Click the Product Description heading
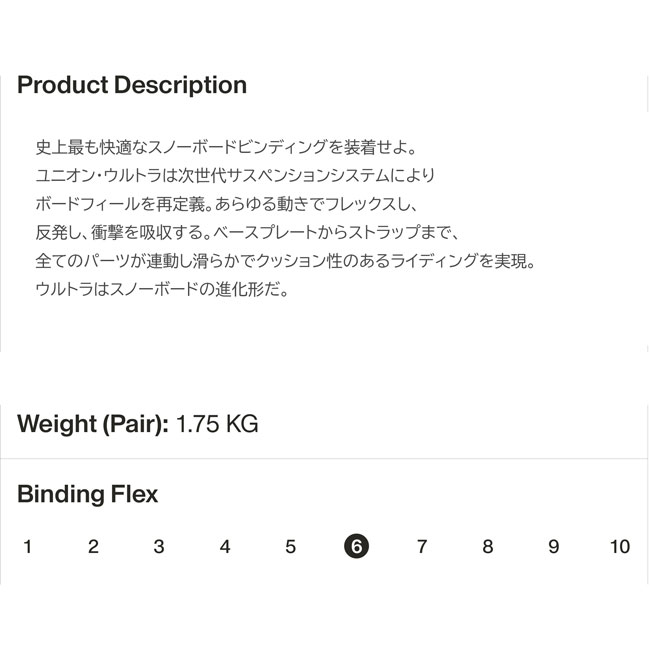The width and height of the screenshot is (650, 650). pyautogui.click(x=132, y=85)
